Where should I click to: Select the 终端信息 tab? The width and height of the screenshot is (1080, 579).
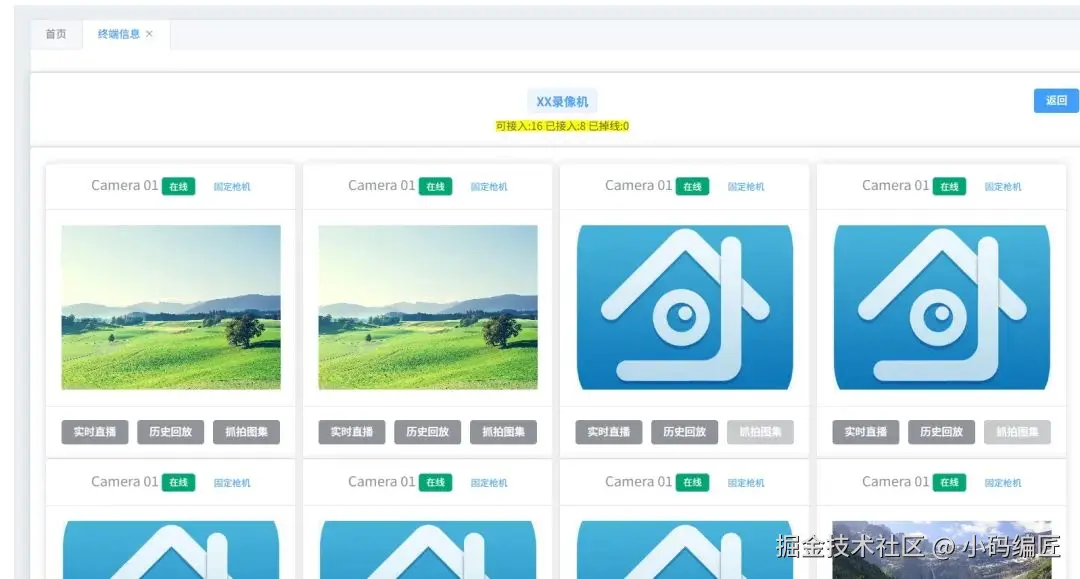coord(118,34)
